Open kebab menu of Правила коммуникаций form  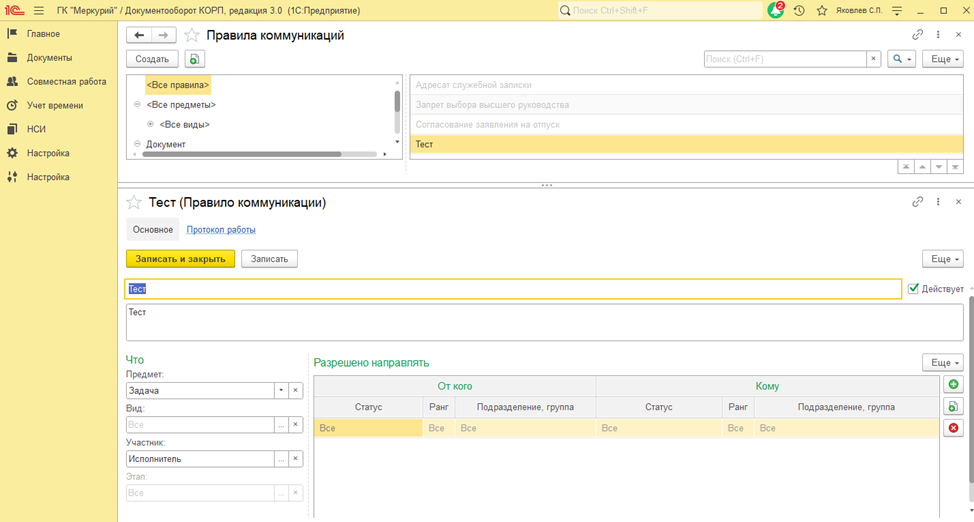coord(938,35)
